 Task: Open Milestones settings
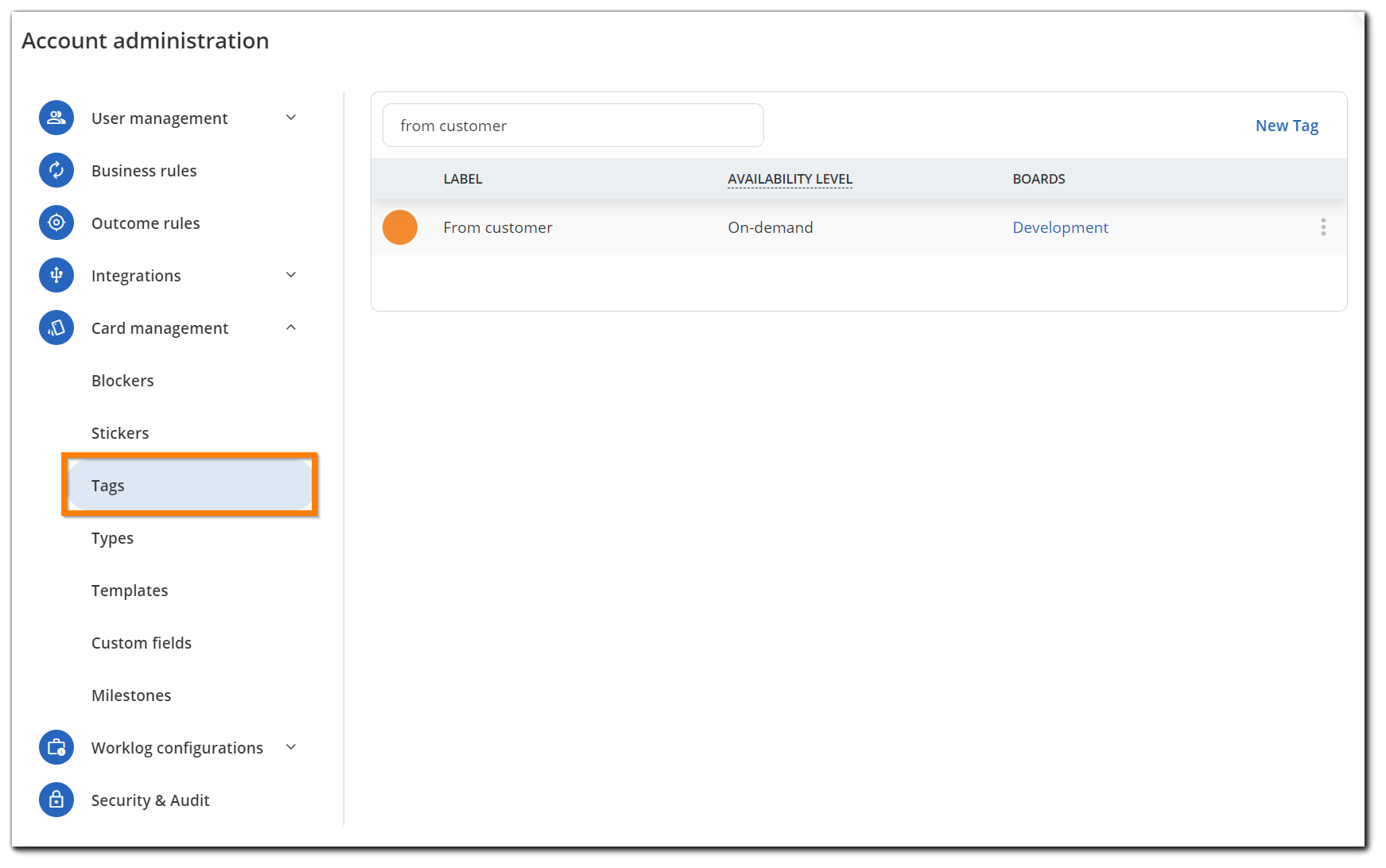pyautogui.click(x=131, y=696)
